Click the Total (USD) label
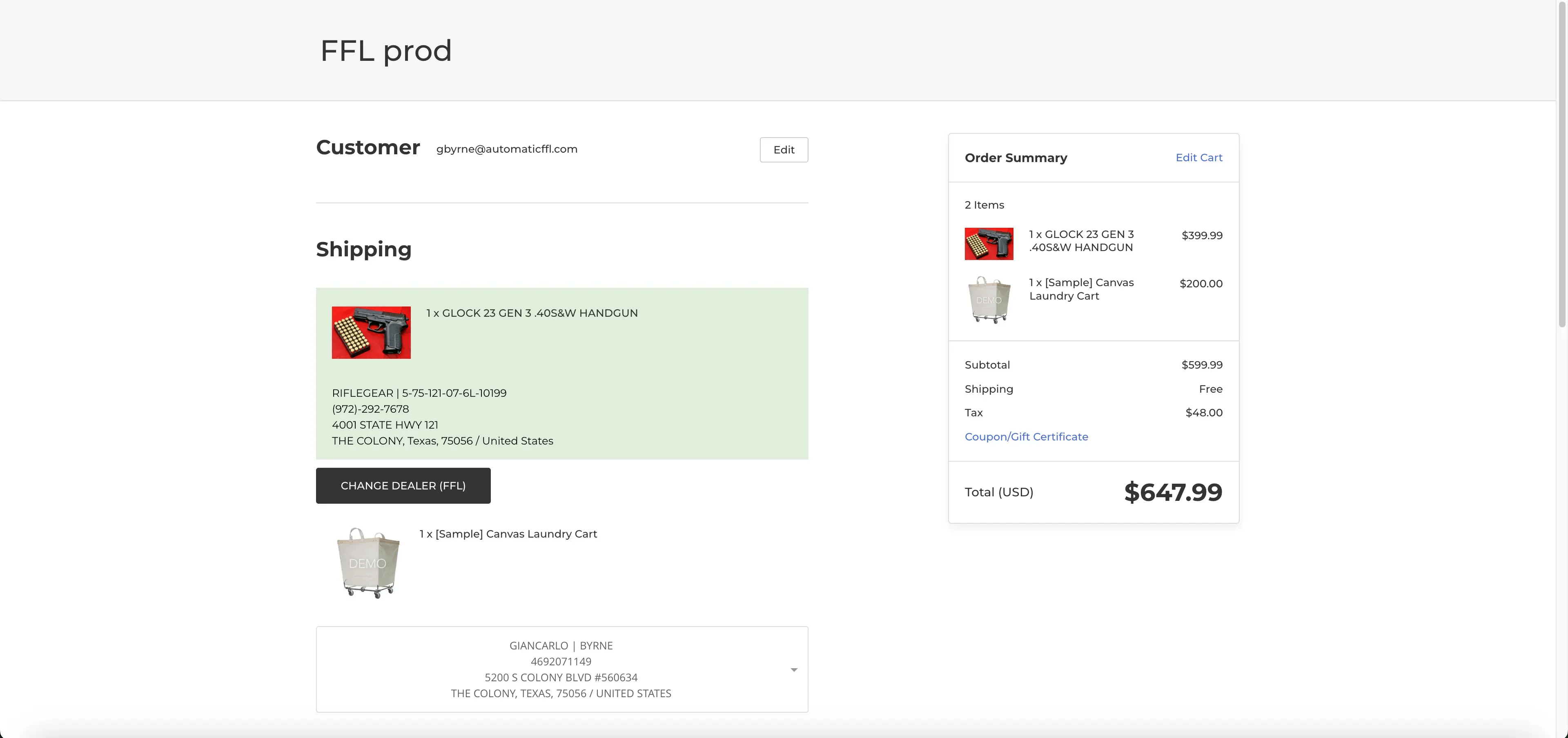 coord(999,492)
